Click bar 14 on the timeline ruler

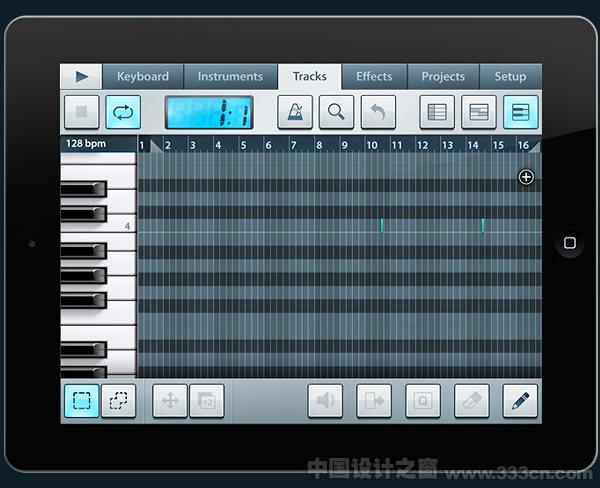pos(473,145)
